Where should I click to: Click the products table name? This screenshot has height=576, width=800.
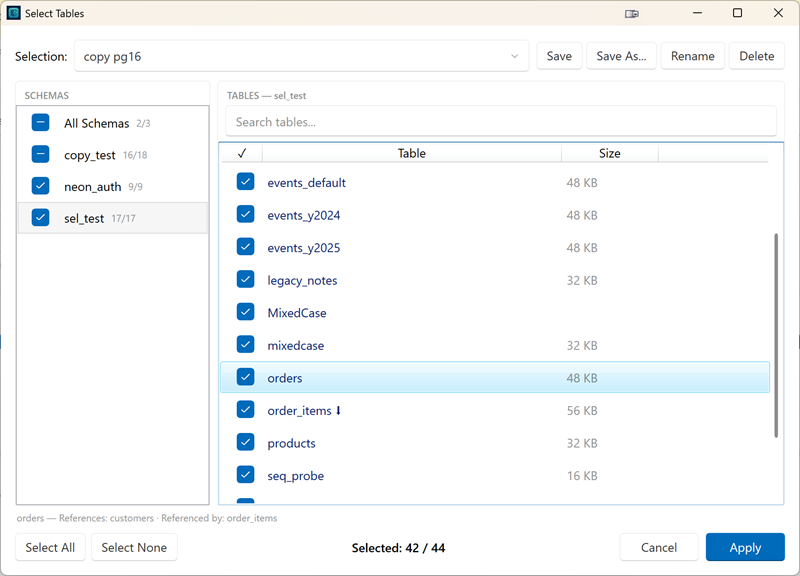291,443
